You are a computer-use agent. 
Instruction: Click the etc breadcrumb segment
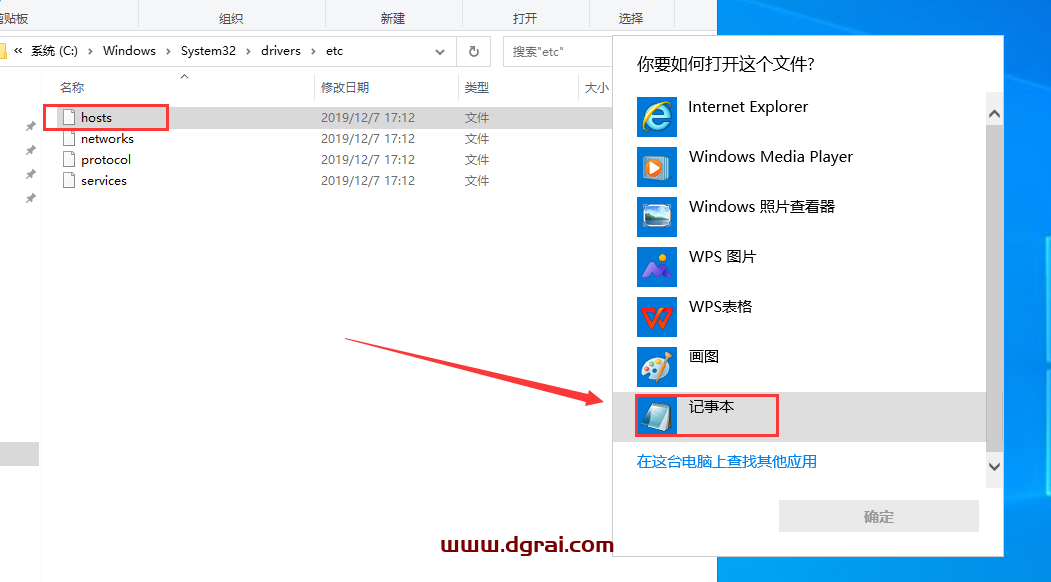point(334,51)
